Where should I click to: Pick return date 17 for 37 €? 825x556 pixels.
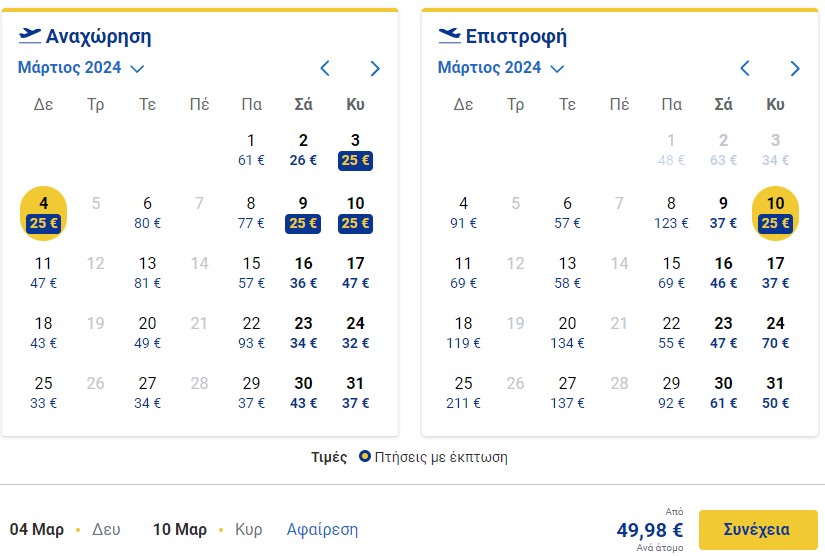(x=775, y=273)
